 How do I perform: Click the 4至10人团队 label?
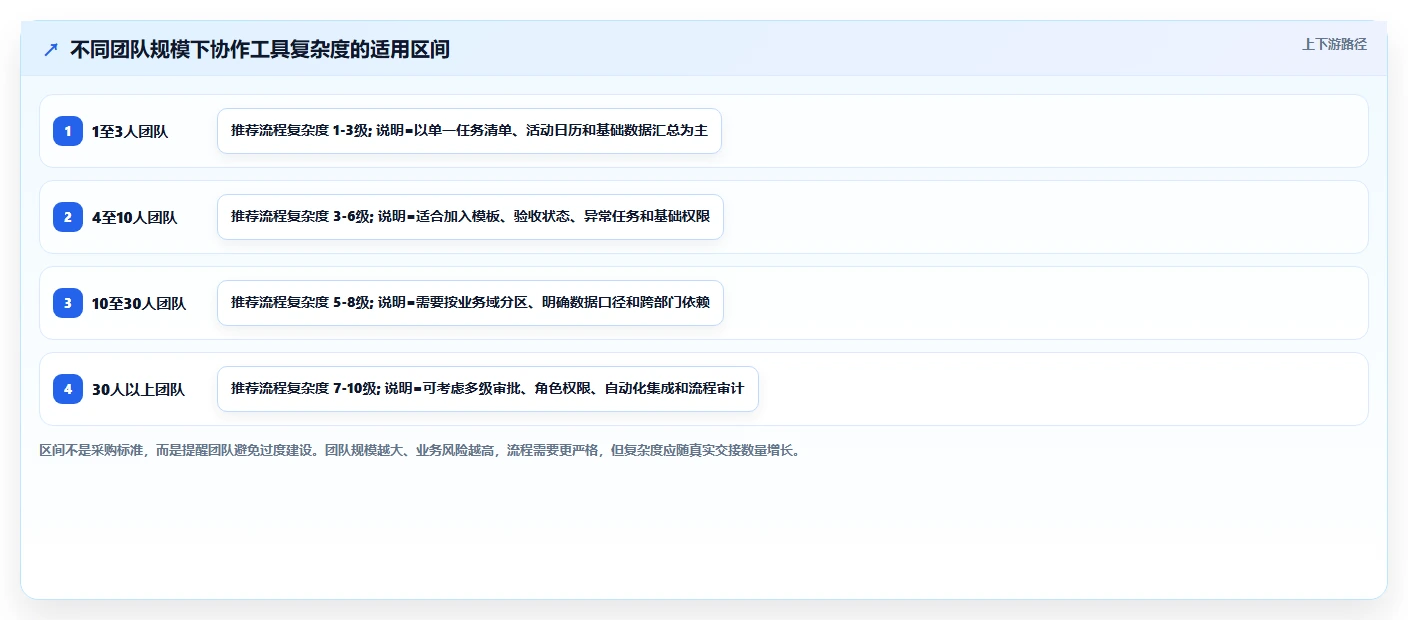(134, 217)
